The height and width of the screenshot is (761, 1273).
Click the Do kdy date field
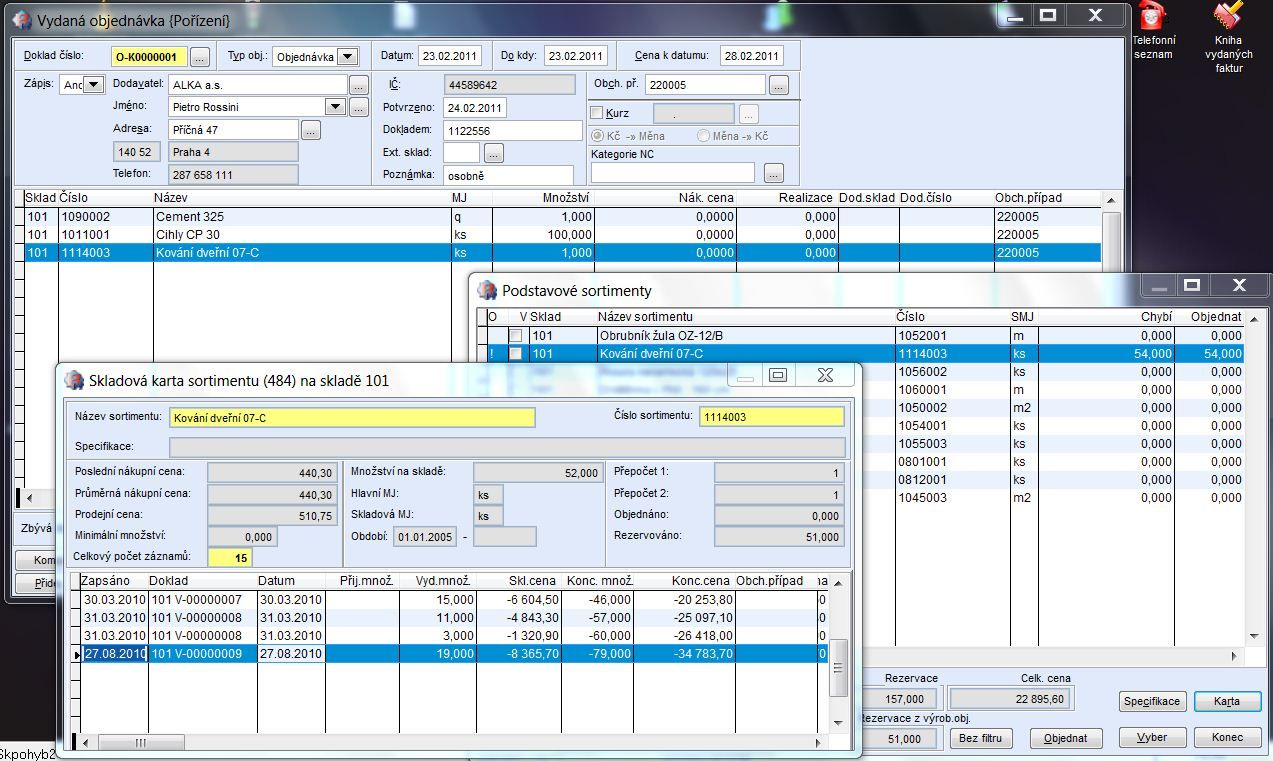(576, 56)
